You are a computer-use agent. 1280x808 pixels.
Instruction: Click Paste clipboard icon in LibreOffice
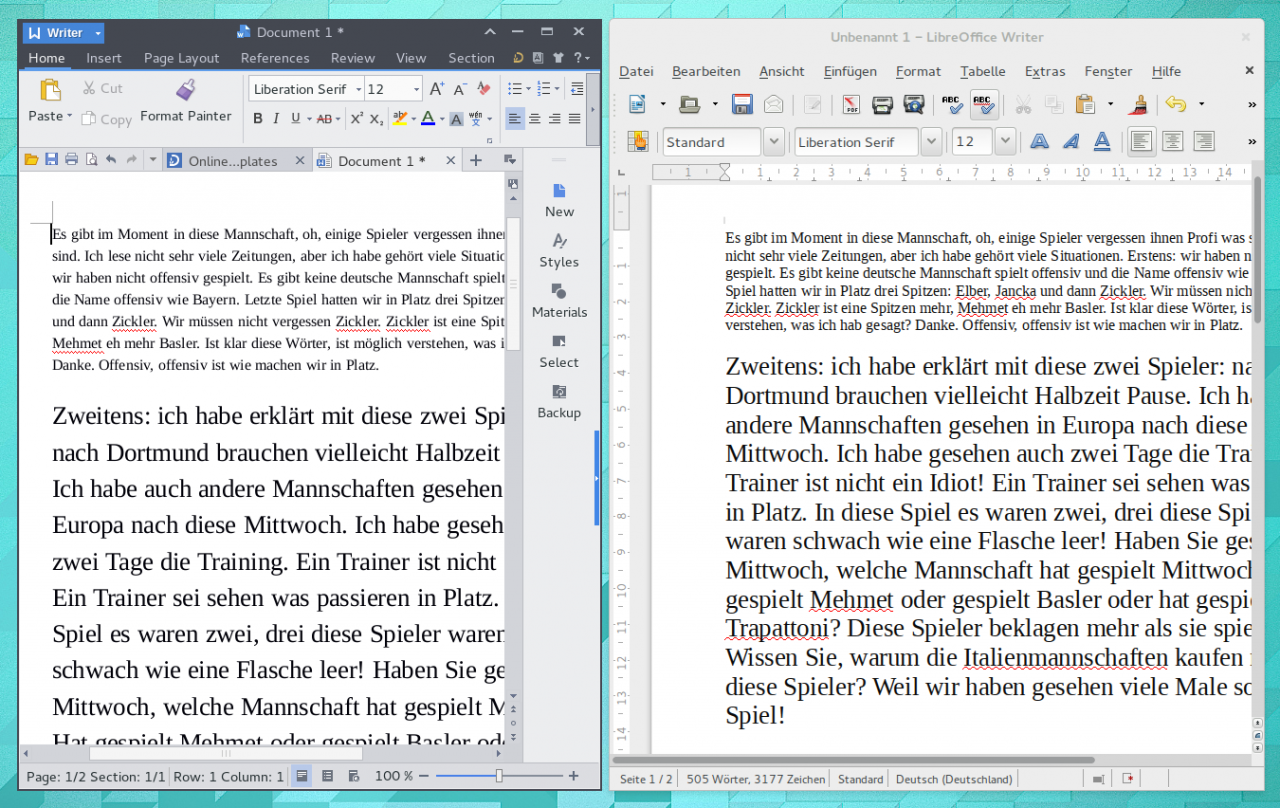click(1084, 104)
